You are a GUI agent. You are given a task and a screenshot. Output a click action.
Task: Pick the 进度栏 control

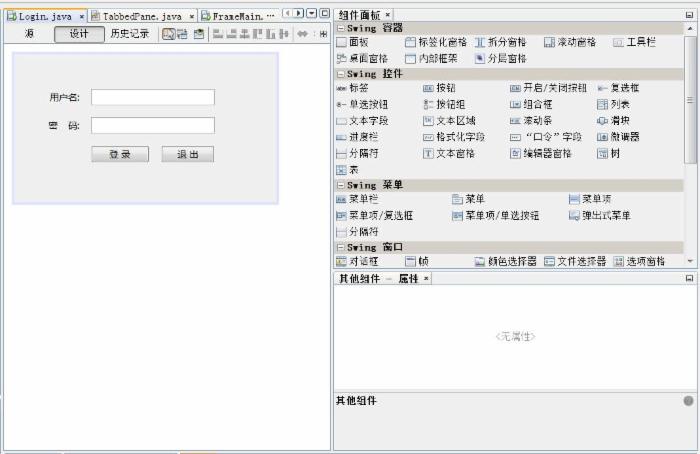(357, 137)
